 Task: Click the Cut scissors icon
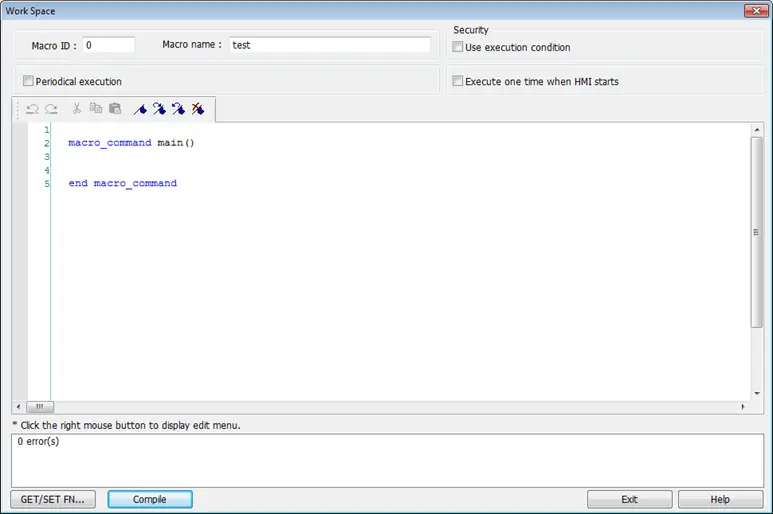[76, 108]
